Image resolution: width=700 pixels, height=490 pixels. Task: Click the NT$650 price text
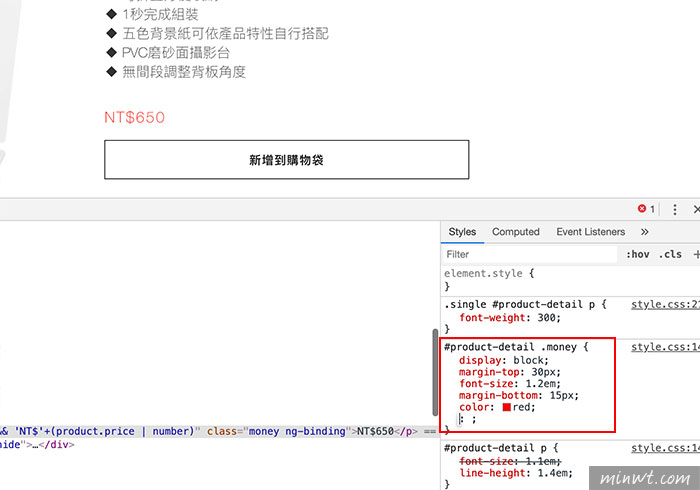134,117
